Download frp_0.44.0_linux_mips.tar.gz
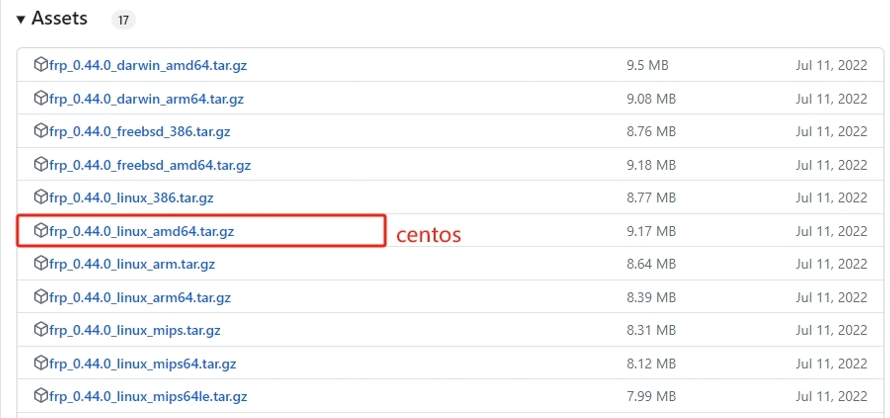This screenshot has width=890, height=418. (x=135, y=330)
